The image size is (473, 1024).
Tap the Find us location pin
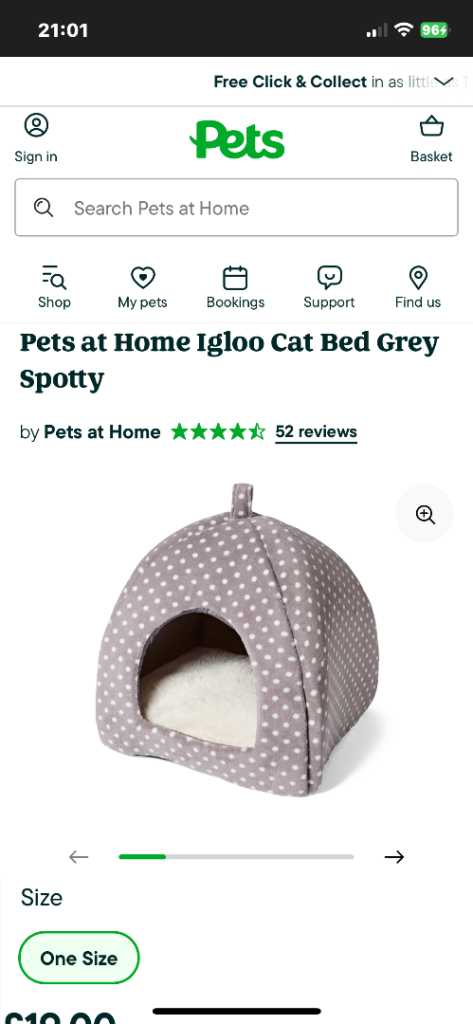click(x=418, y=278)
